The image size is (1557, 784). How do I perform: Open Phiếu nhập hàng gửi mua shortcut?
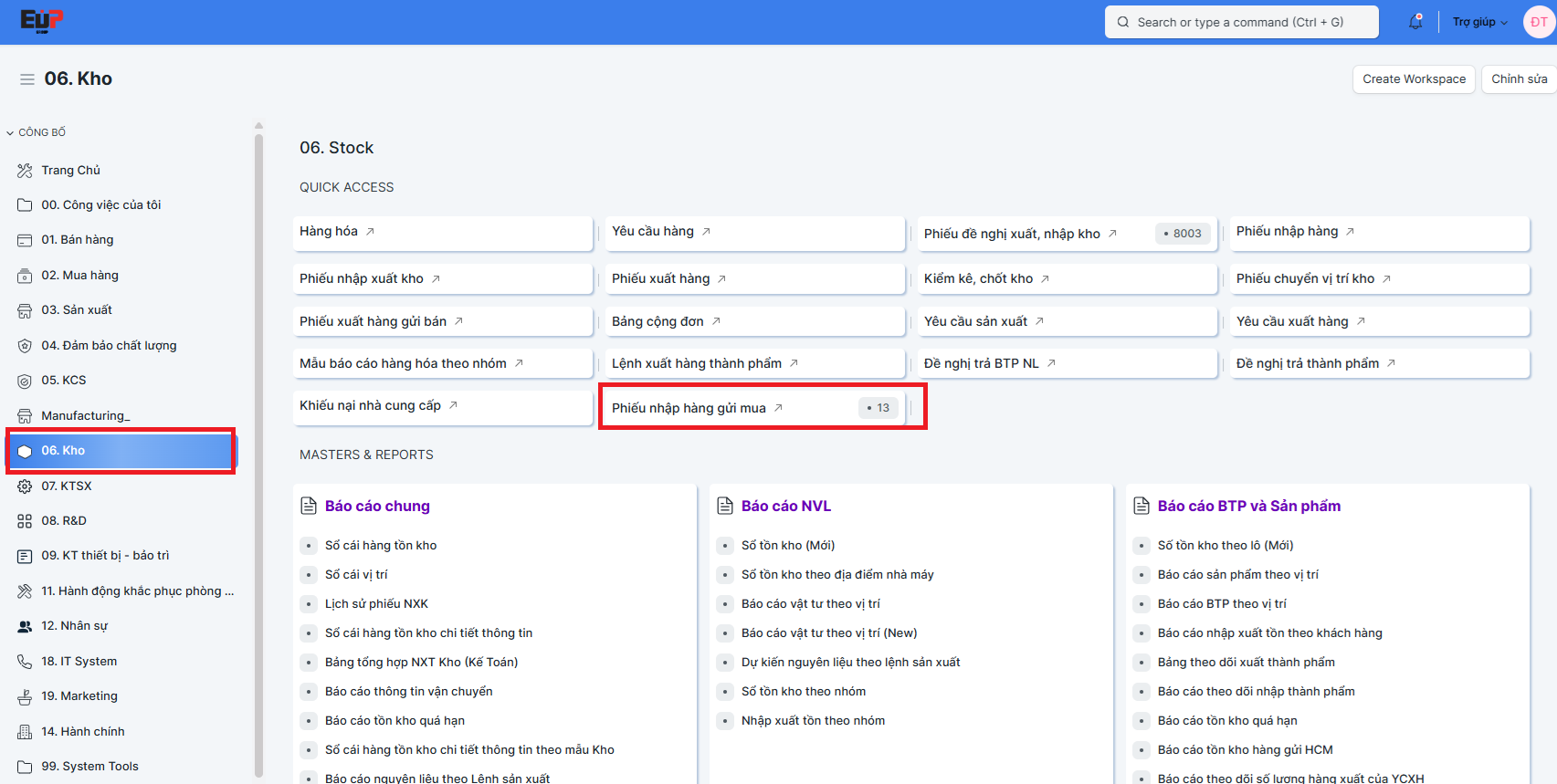(x=689, y=408)
